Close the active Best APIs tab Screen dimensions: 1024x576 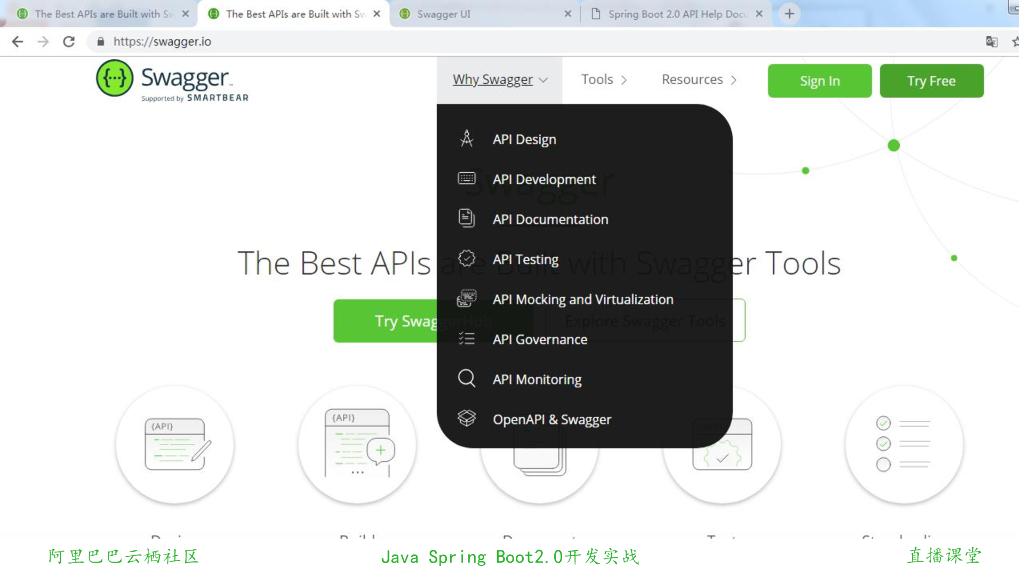point(377,14)
